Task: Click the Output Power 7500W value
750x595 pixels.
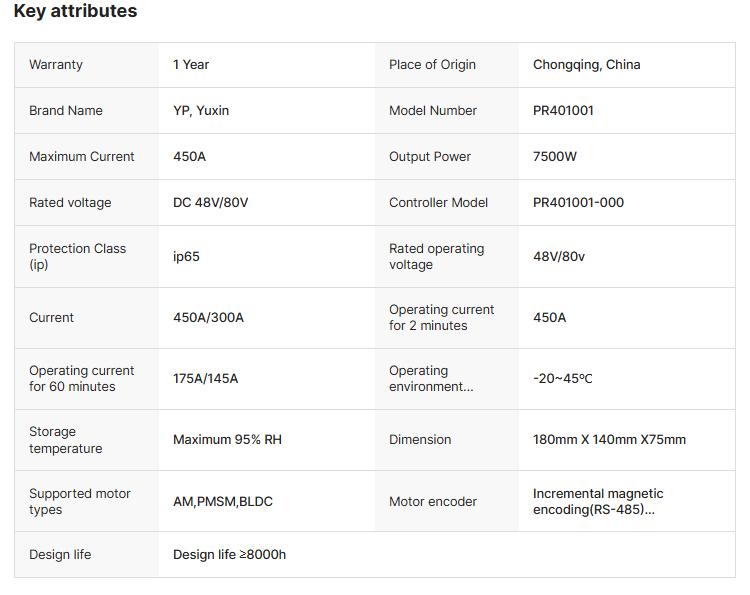Action: (x=555, y=156)
